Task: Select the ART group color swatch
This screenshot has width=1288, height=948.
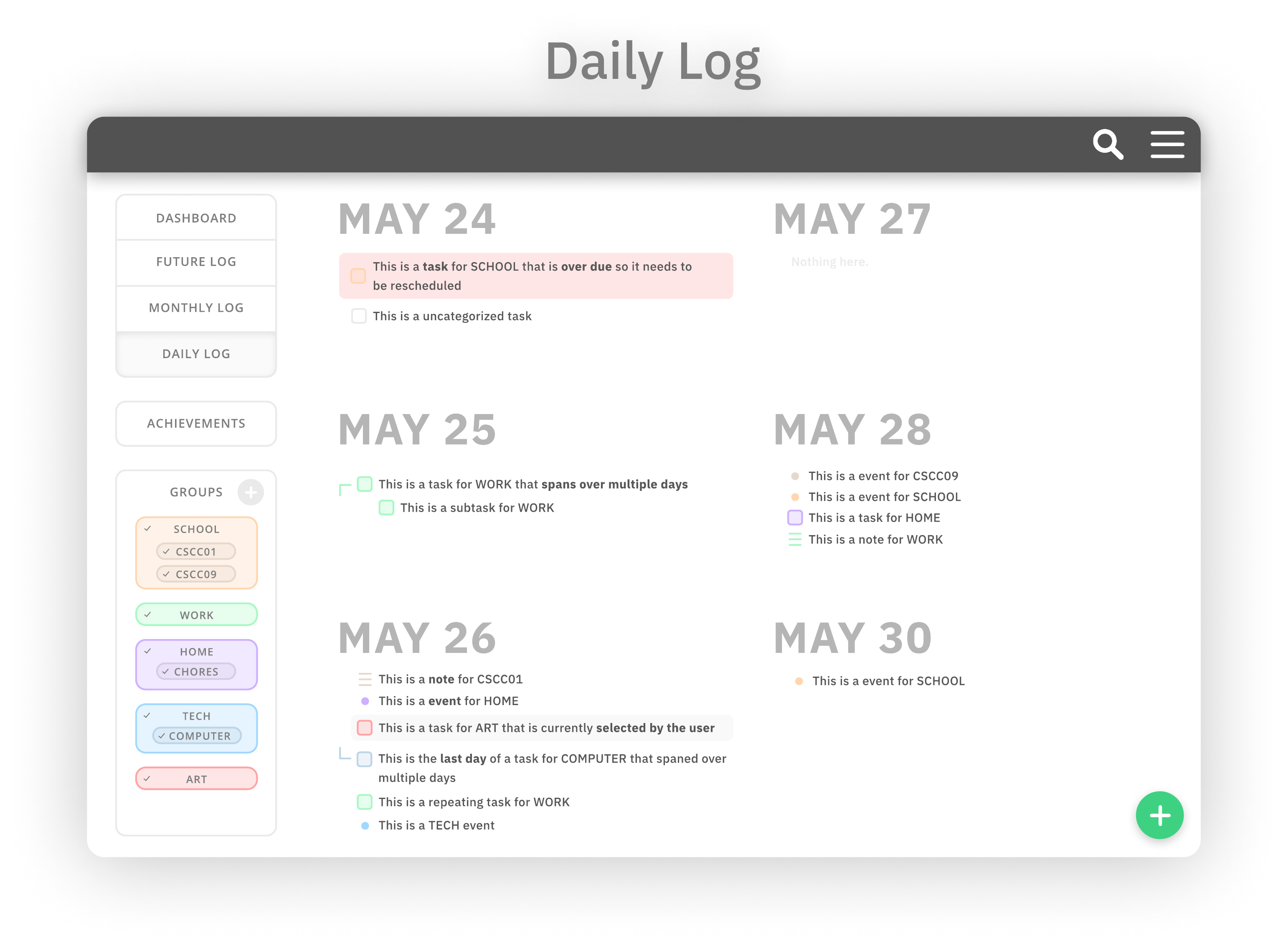Action: point(195,779)
